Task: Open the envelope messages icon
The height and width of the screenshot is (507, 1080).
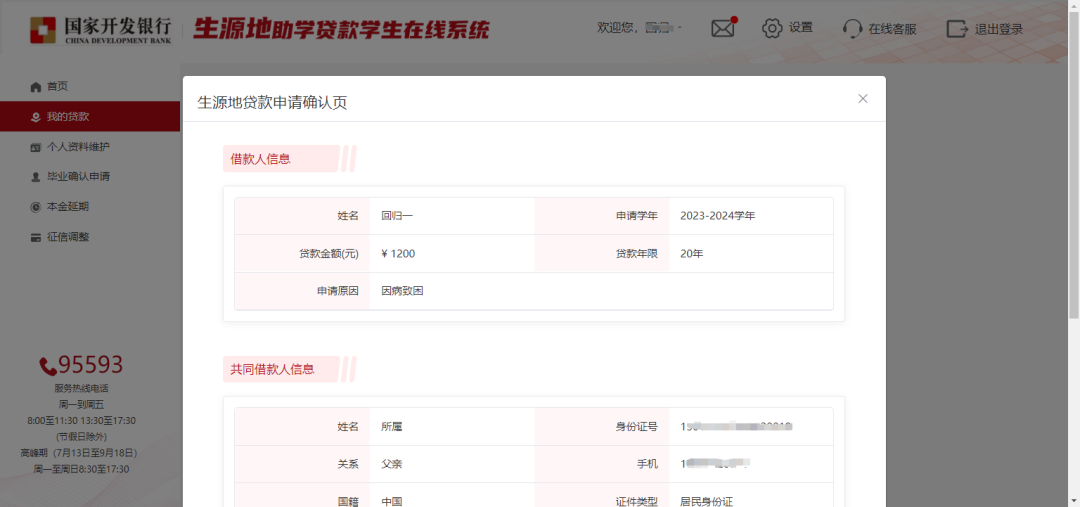Action: (x=723, y=28)
